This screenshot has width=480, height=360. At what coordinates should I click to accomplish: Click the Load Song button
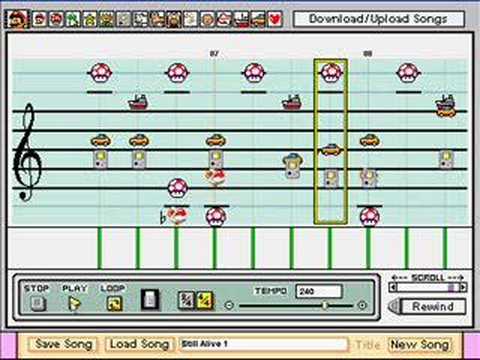[x=139, y=344]
